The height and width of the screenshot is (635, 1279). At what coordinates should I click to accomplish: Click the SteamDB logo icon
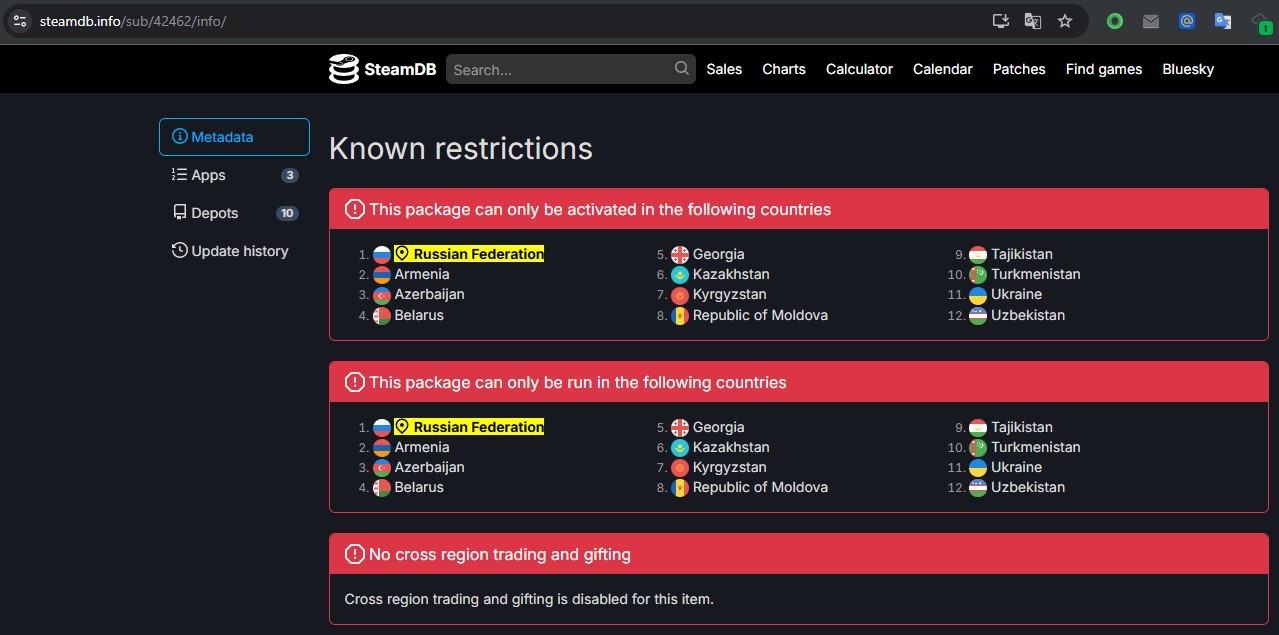tap(343, 69)
